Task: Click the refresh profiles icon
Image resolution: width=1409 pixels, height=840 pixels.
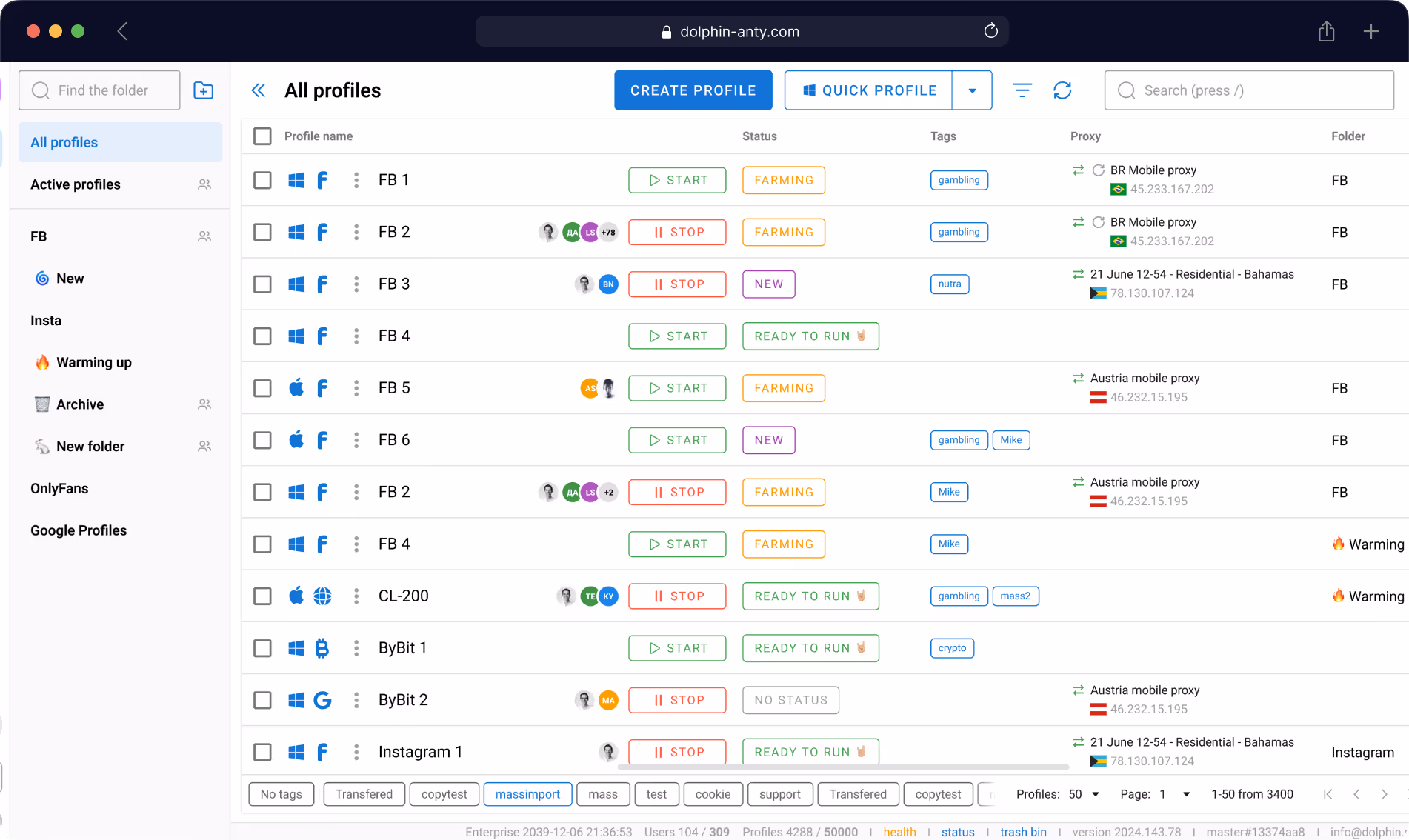Action: [x=1062, y=90]
